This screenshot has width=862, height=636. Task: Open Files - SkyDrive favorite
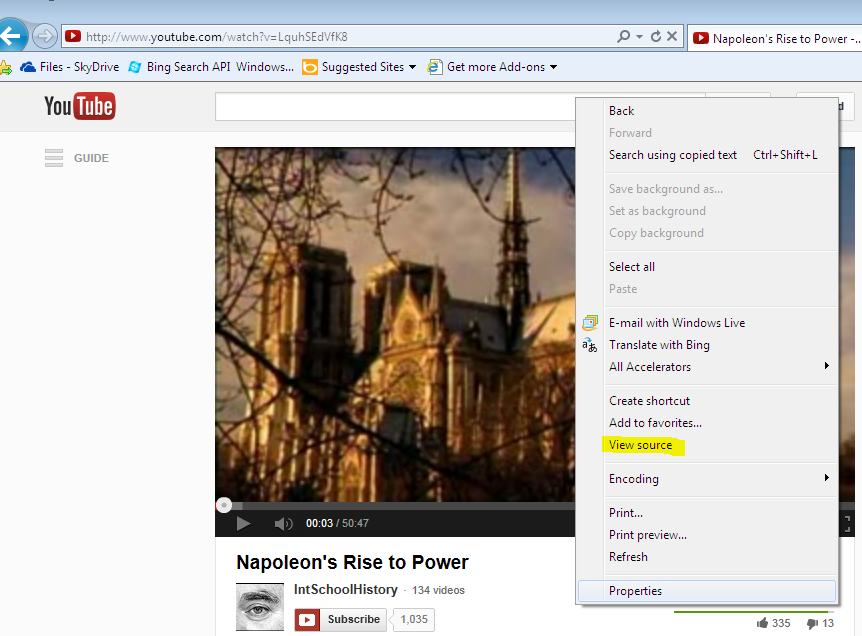(x=69, y=67)
